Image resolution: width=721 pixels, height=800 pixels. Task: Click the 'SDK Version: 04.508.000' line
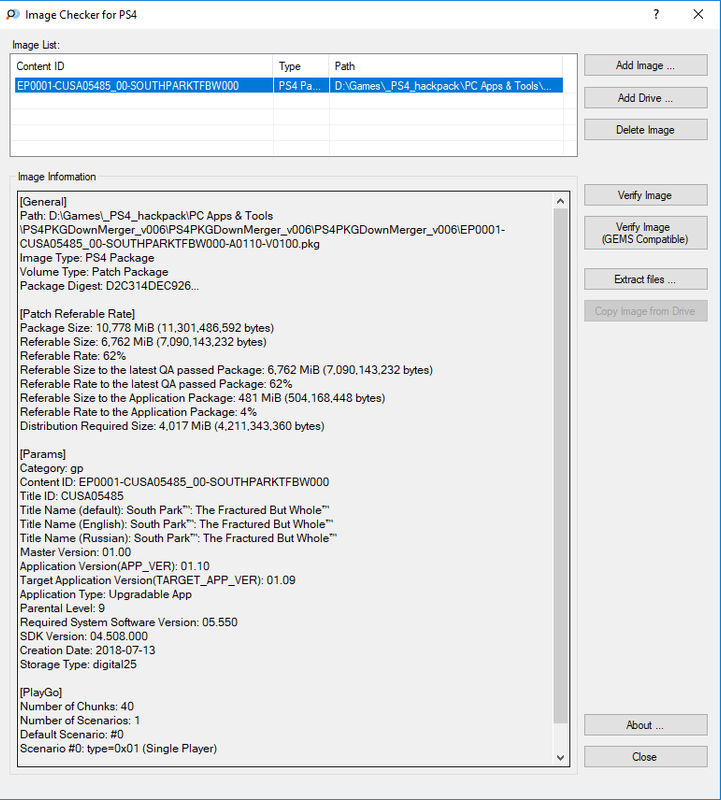pos(84,637)
